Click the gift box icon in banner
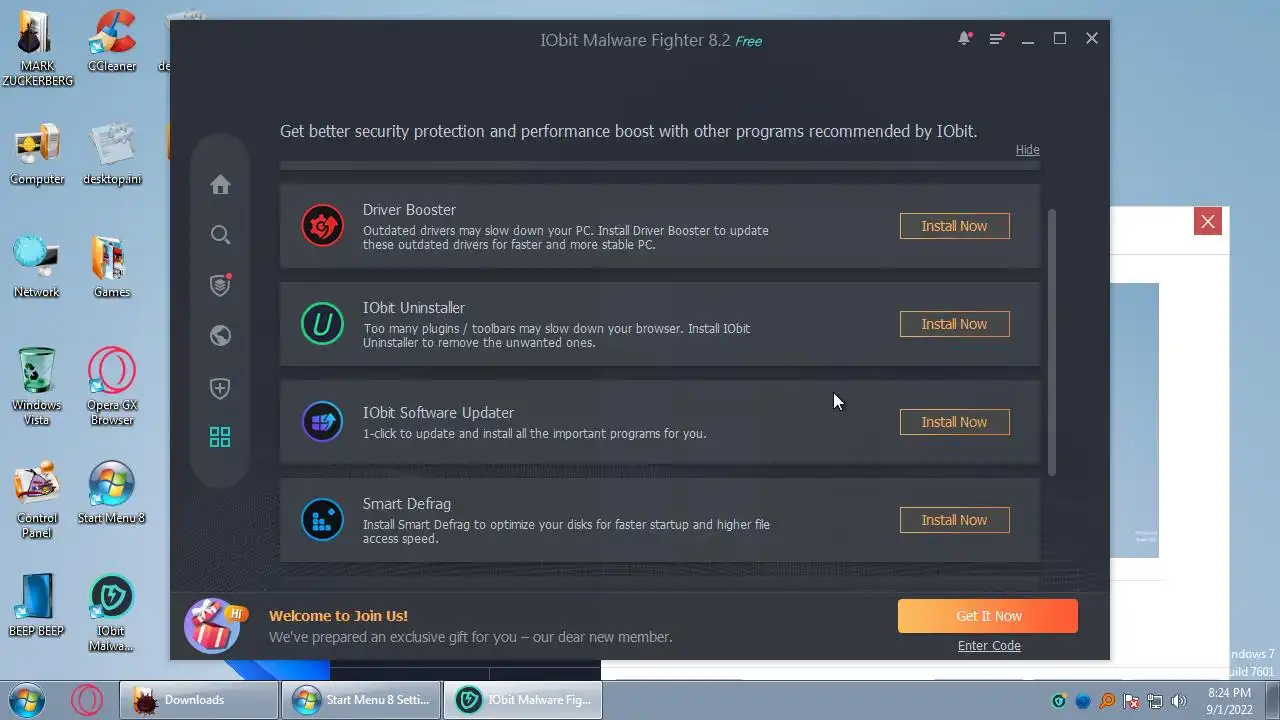This screenshot has height=720, width=1280. coord(215,624)
